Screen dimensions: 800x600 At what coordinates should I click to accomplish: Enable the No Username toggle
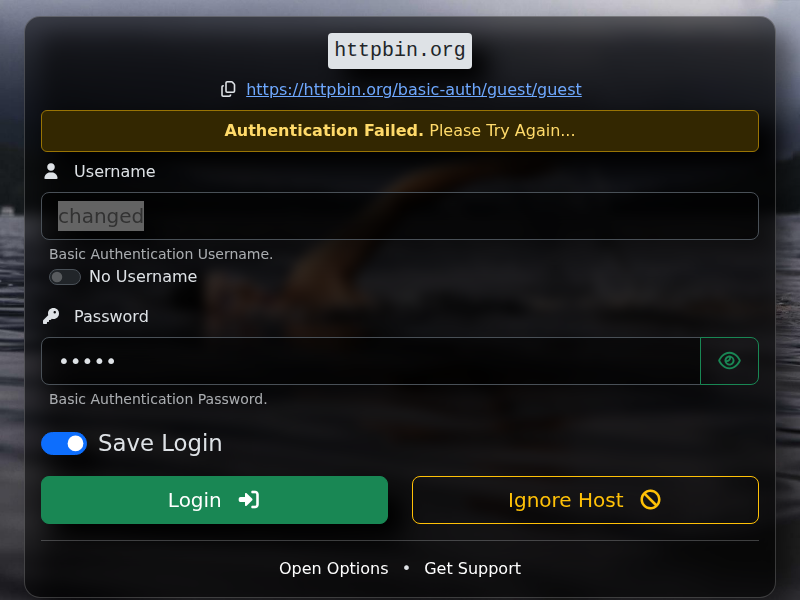point(65,277)
